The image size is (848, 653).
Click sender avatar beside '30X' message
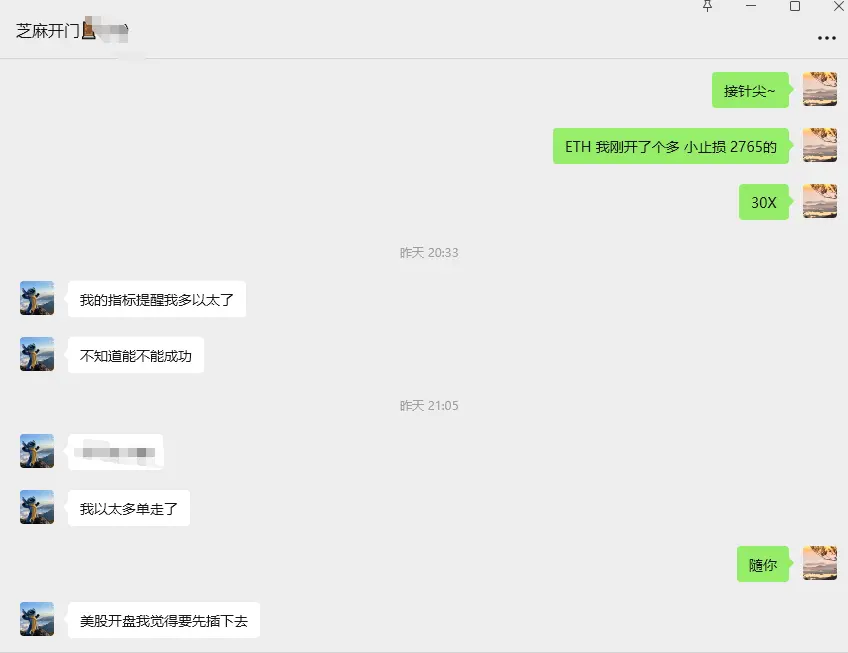coord(819,201)
